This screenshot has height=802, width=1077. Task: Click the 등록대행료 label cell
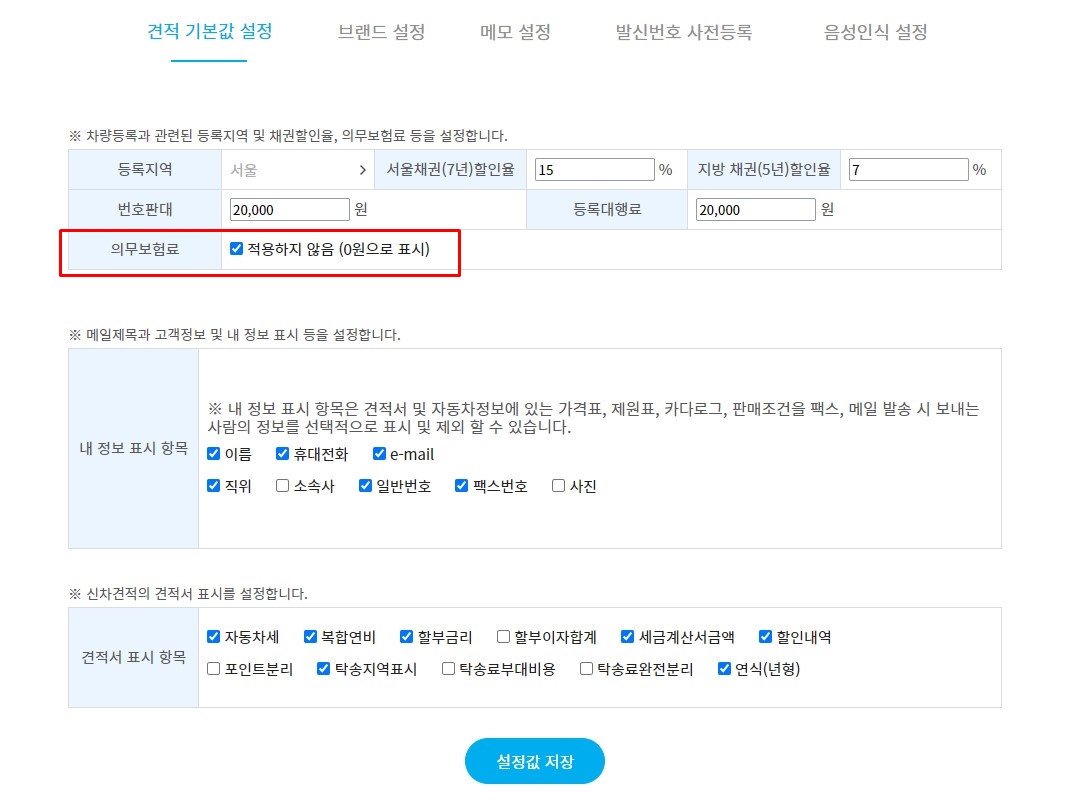607,209
